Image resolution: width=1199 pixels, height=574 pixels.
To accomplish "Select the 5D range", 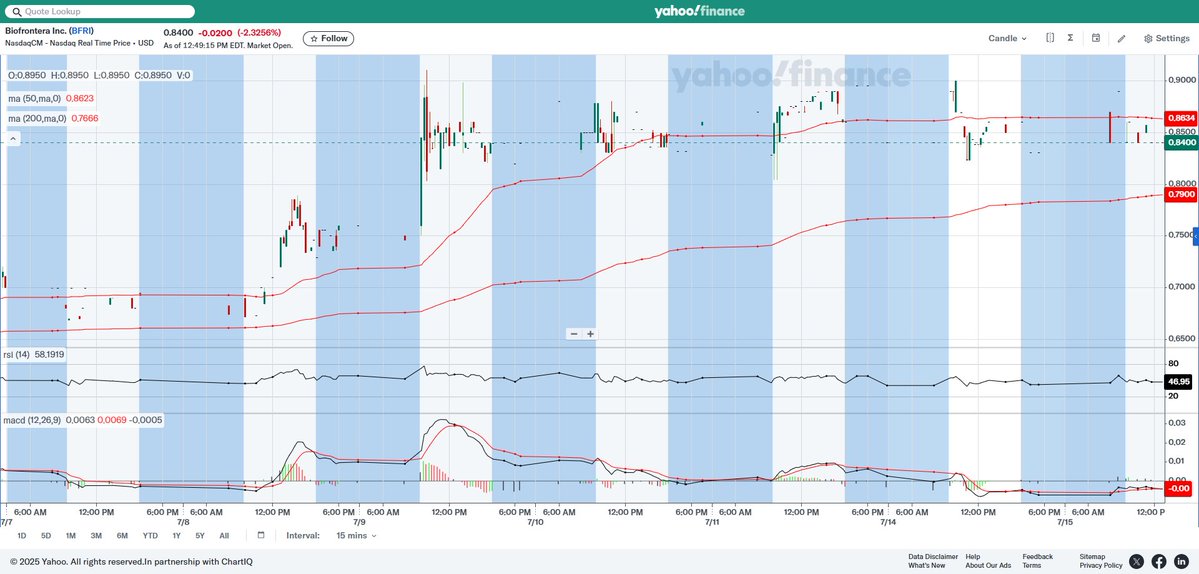I will coord(46,536).
